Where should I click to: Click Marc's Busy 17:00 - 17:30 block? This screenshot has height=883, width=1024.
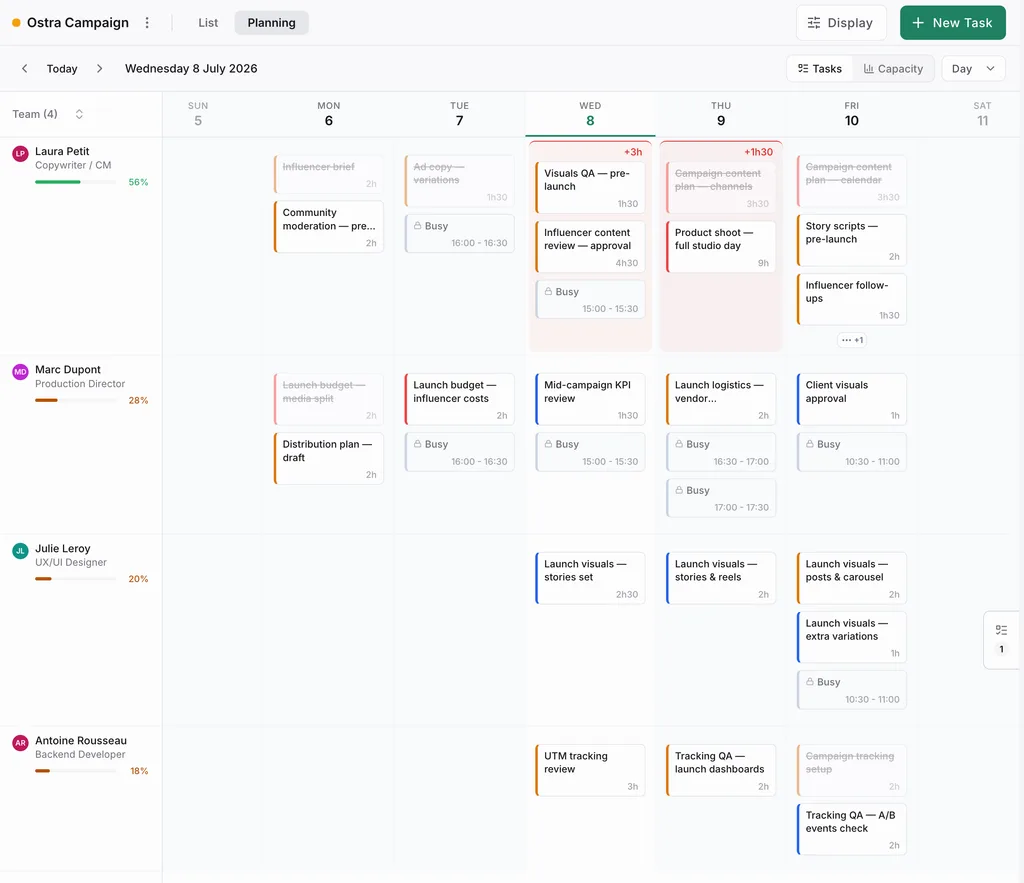721,498
